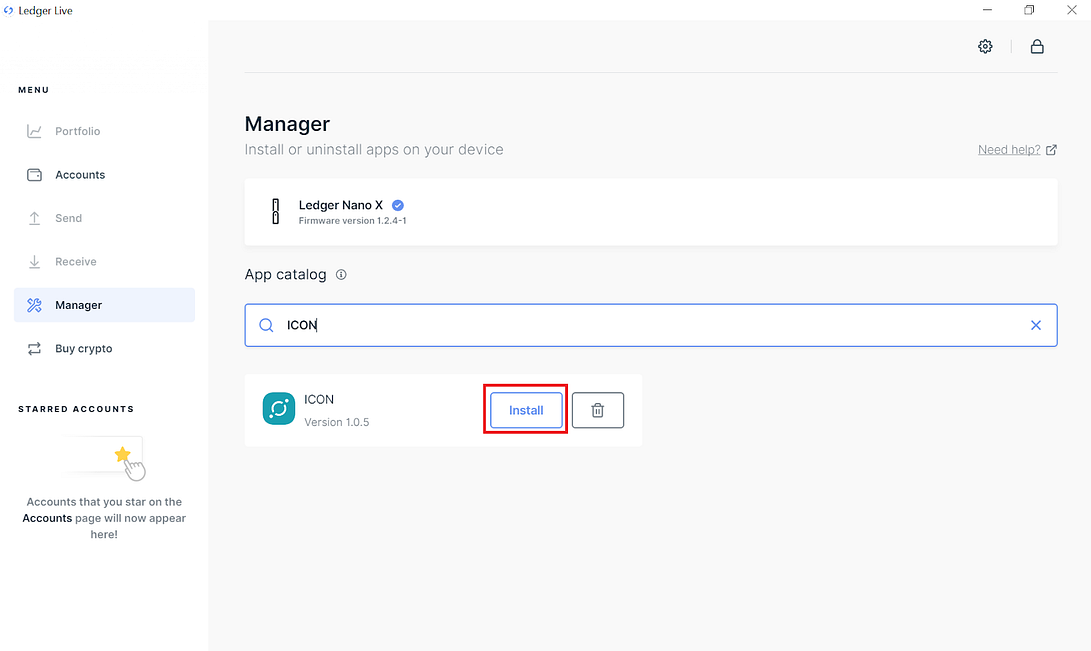Click the Receive download arrow icon
This screenshot has height=651, width=1091.
click(x=34, y=262)
